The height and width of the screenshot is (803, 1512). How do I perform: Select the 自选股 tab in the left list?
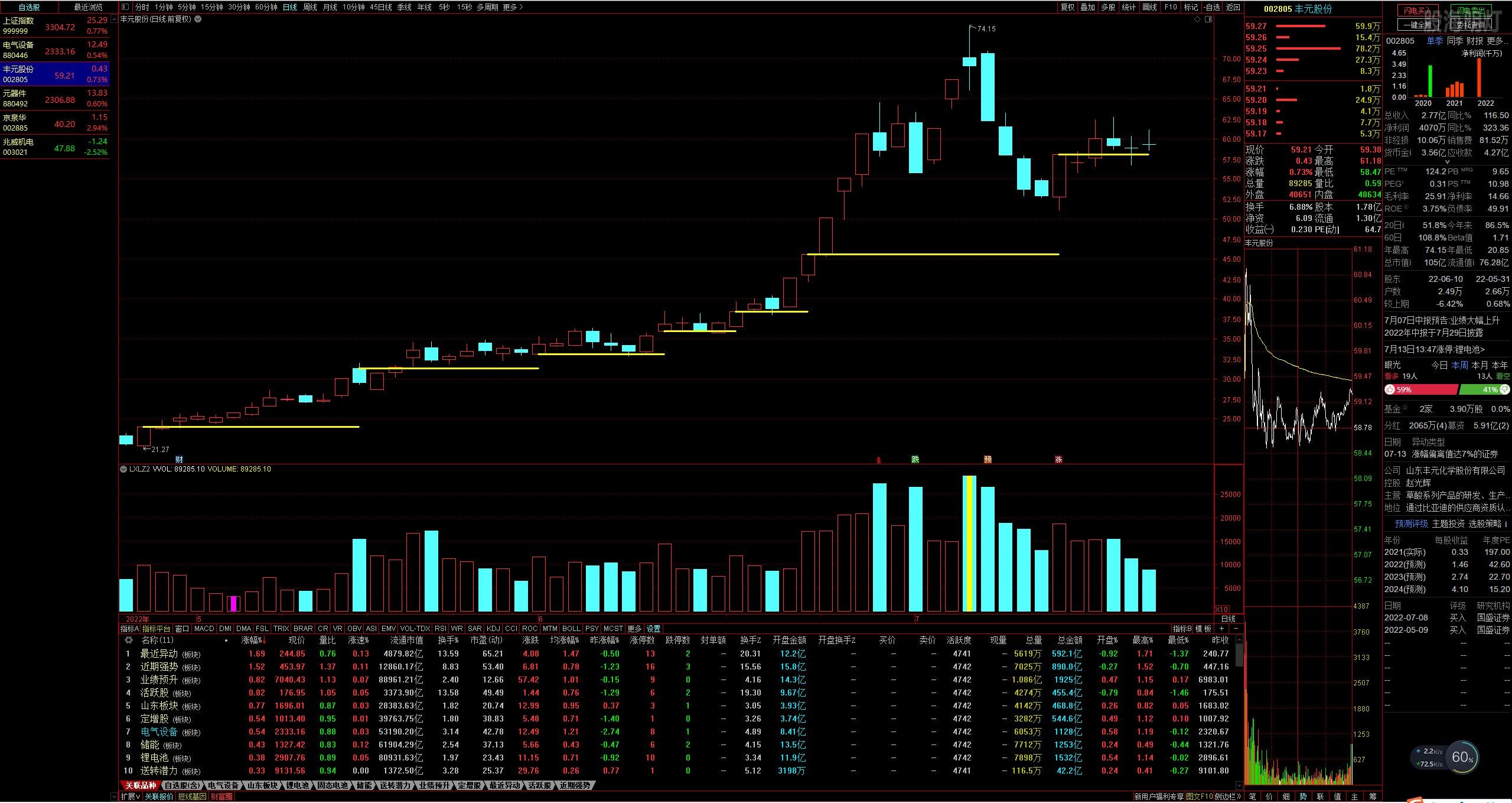click(29, 7)
